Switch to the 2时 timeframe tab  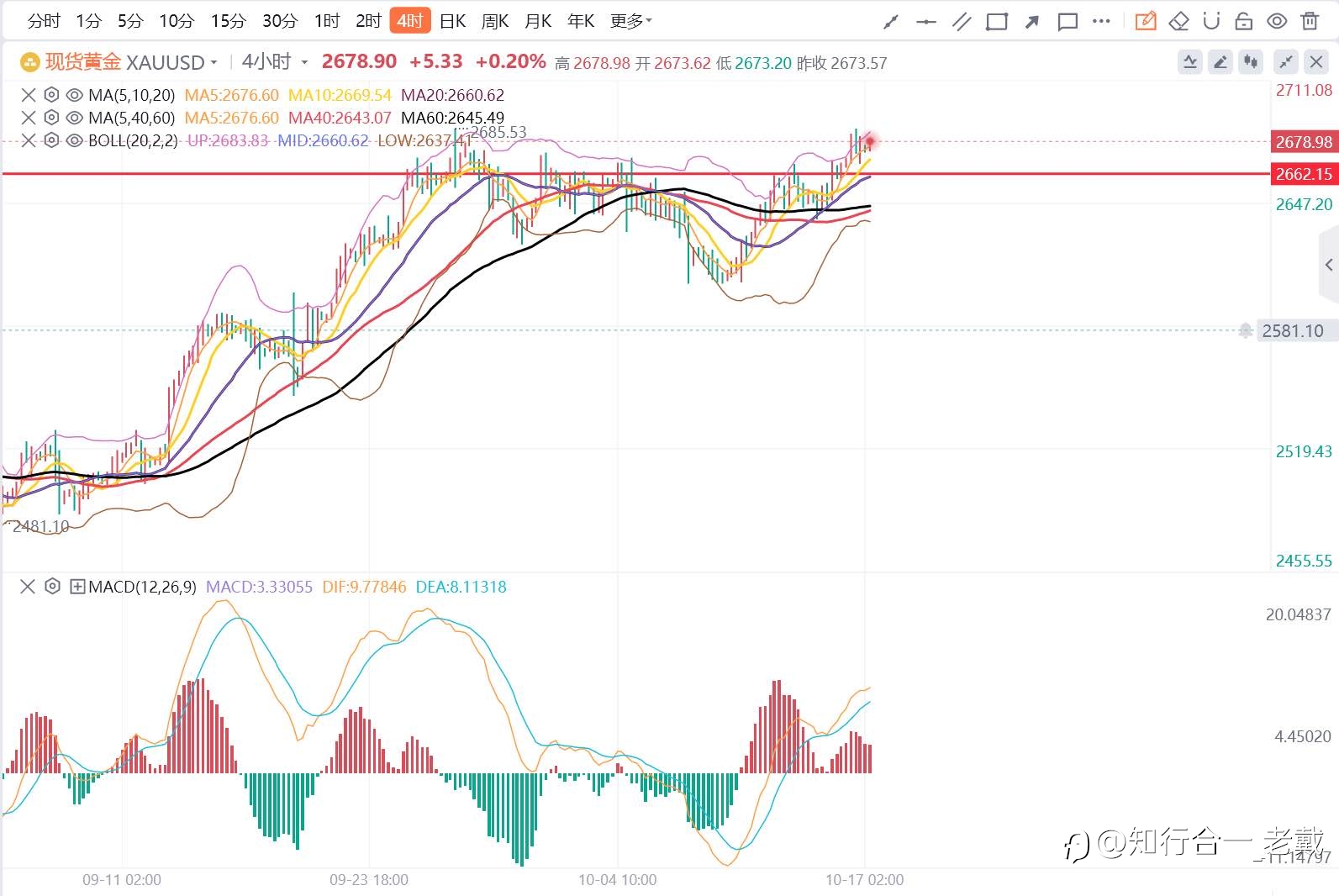tap(369, 21)
